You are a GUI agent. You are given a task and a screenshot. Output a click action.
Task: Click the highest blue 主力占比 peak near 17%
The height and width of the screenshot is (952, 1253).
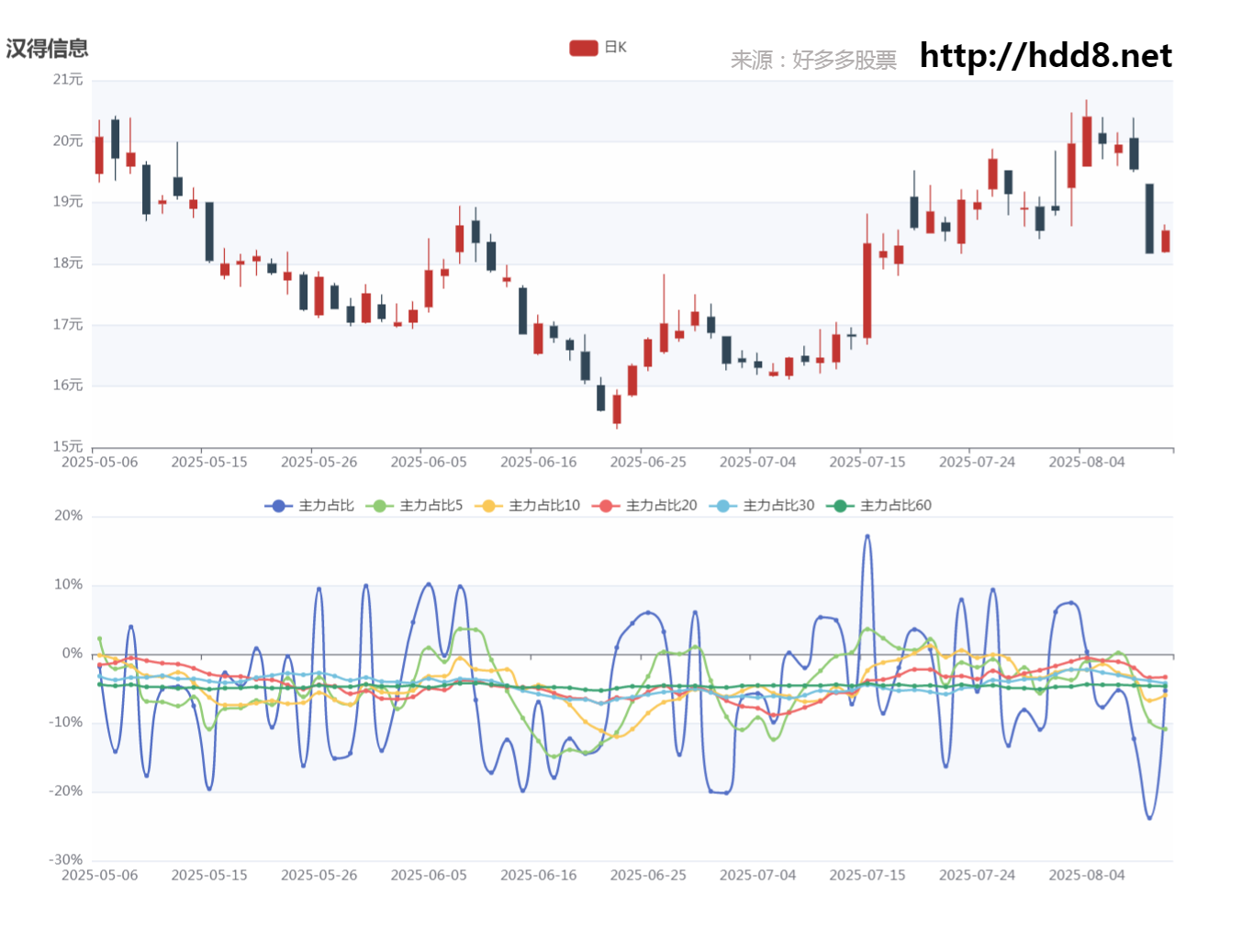coord(867,536)
